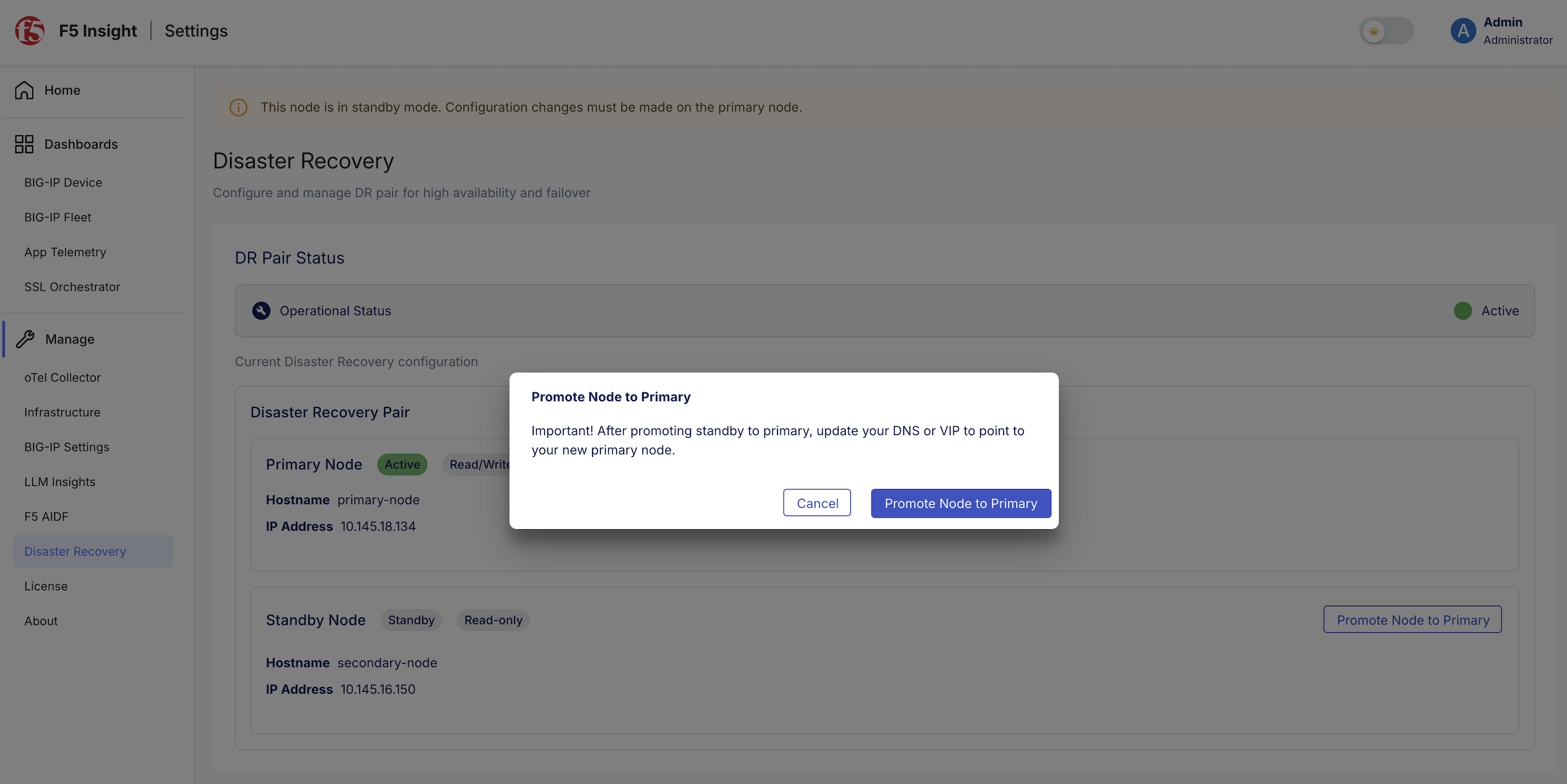Toggle the light/dark theme switch
The image size is (1567, 784).
tap(1387, 31)
